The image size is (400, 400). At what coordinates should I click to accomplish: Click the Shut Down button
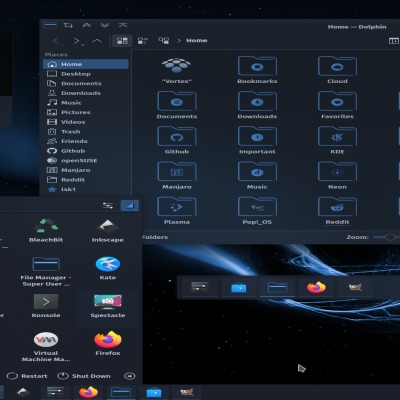tap(84, 376)
